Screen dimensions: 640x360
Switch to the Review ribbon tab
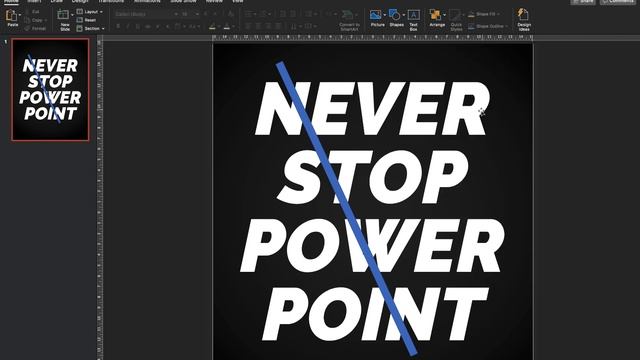[x=214, y=1]
